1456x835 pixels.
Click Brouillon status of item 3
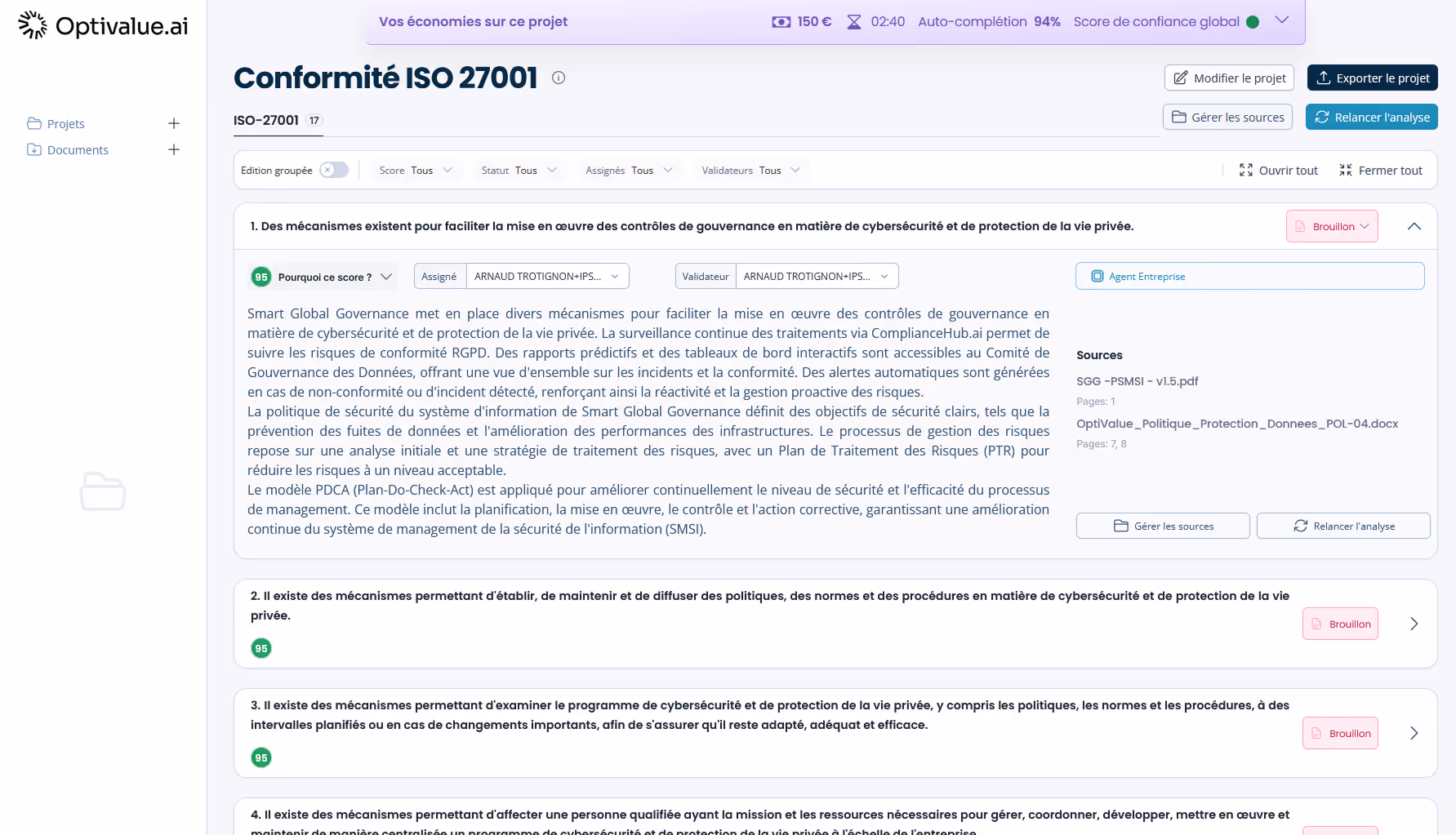point(1340,733)
